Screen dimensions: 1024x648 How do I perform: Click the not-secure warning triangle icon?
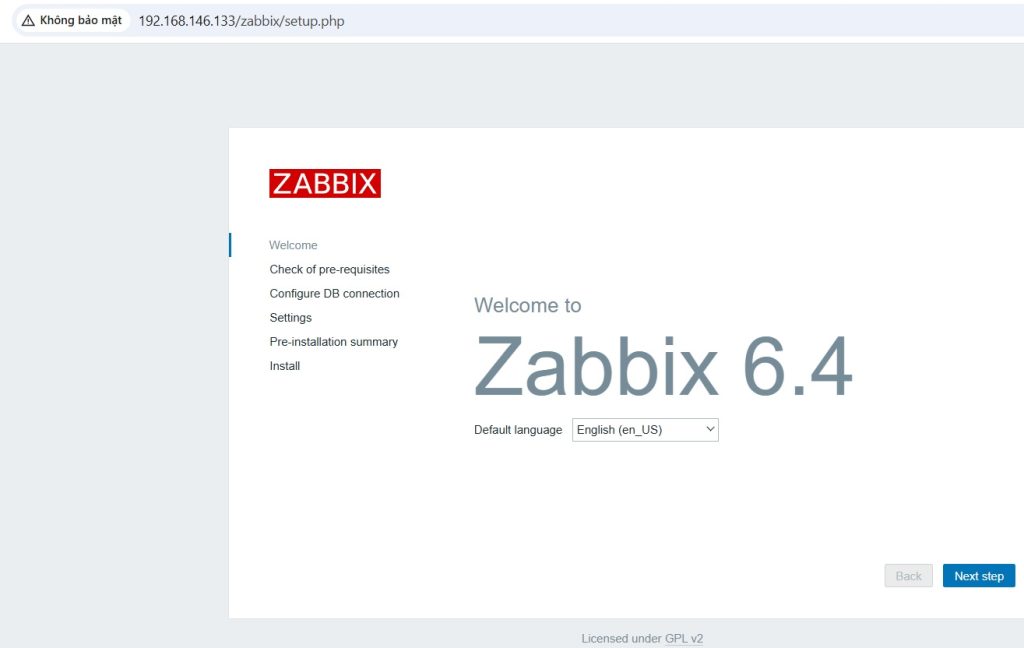[28, 20]
